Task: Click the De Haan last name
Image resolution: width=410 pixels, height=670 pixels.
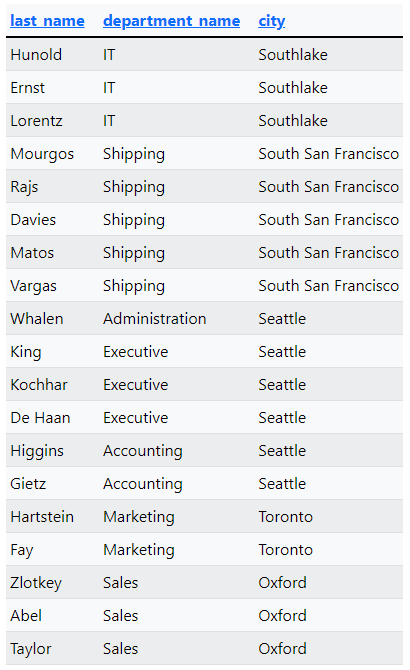Action: pyautogui.click(x=40, y=417)
